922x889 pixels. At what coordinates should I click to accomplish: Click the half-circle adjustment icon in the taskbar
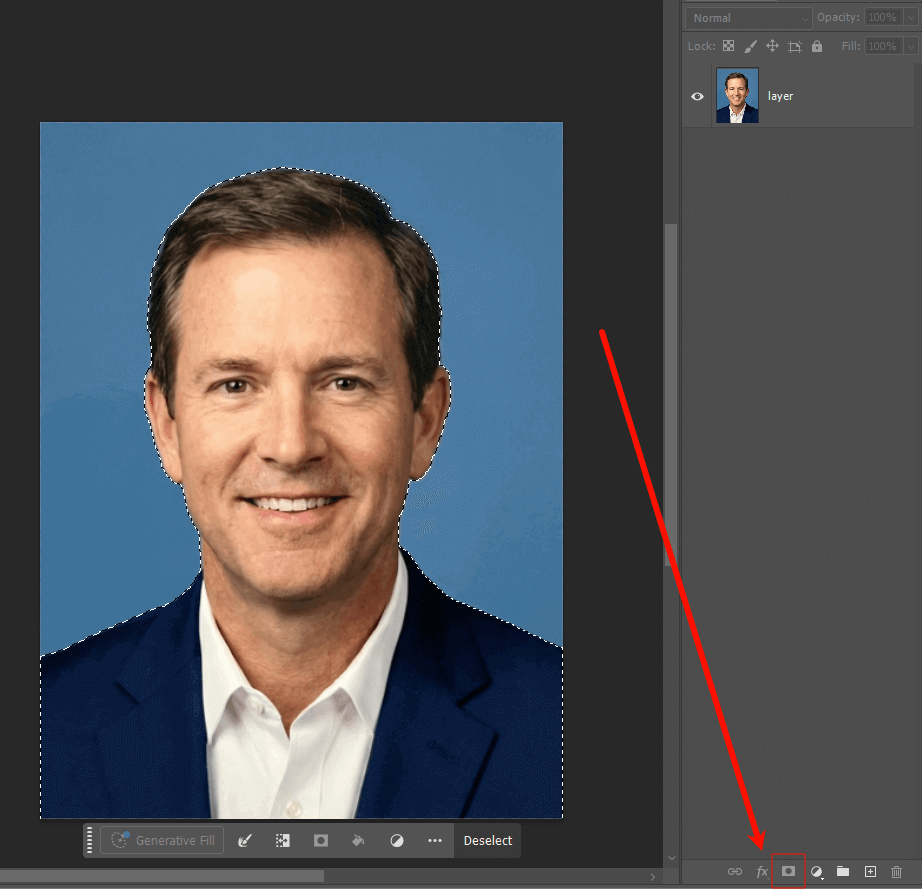coord(396,840)
